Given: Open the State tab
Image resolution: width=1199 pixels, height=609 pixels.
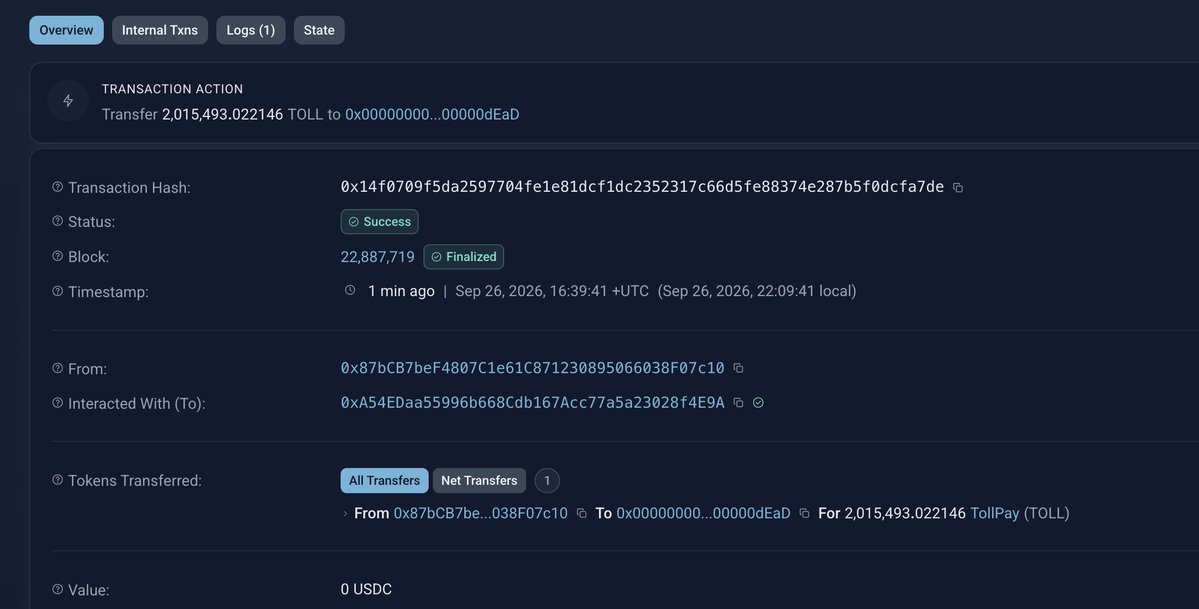Looking at the screenshot, I should tap(319, 30).
